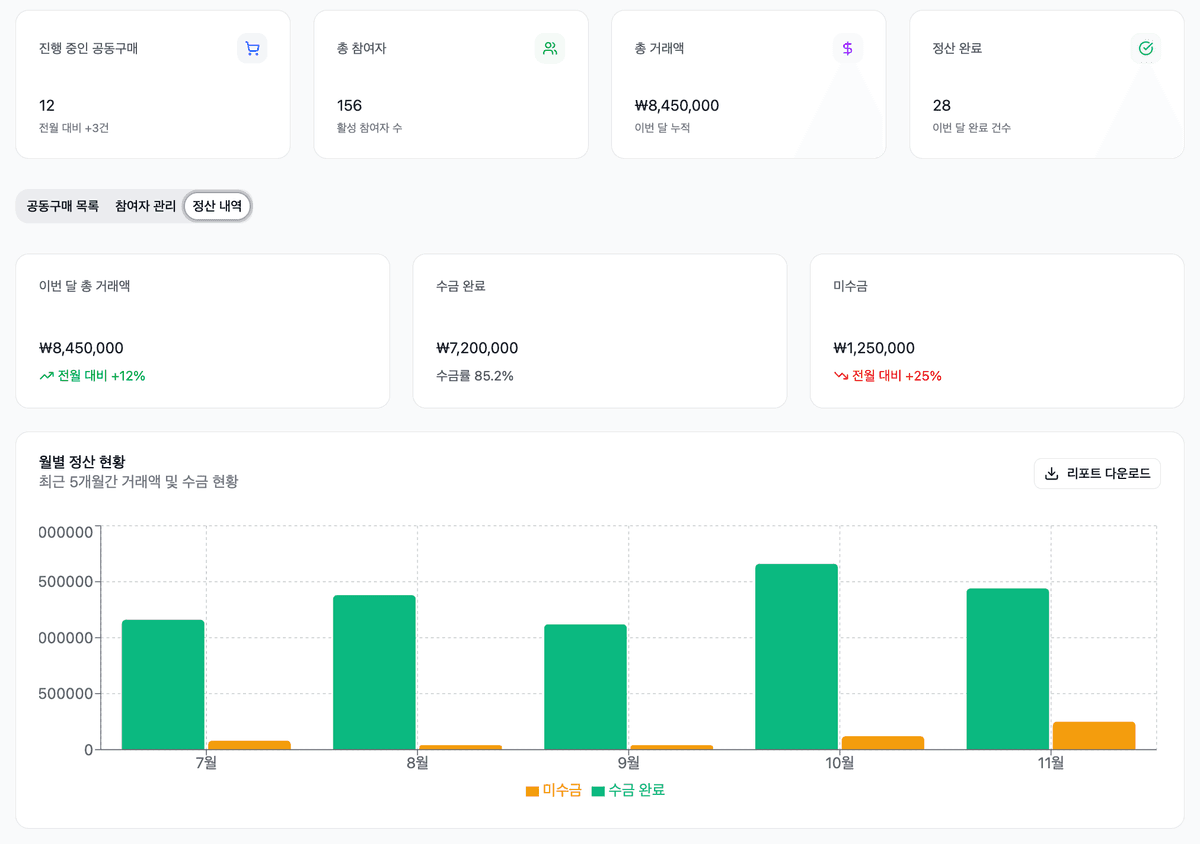Switch to the 공동구매 목록 tab
This screenshot has width=1200, height=844.
(63, 206)
